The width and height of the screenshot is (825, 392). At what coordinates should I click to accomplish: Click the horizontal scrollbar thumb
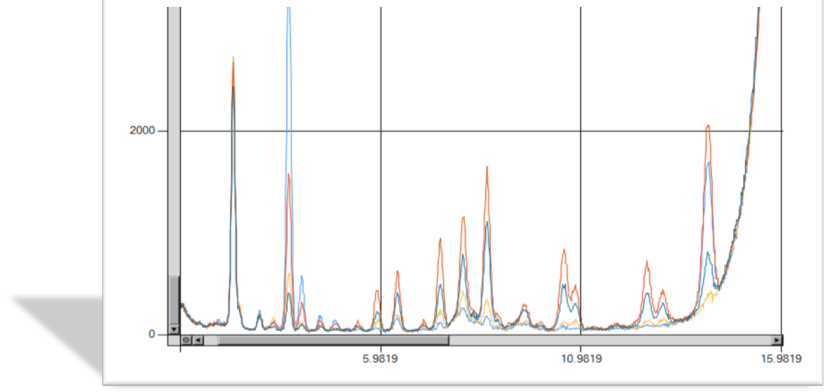tap(334, 340)
